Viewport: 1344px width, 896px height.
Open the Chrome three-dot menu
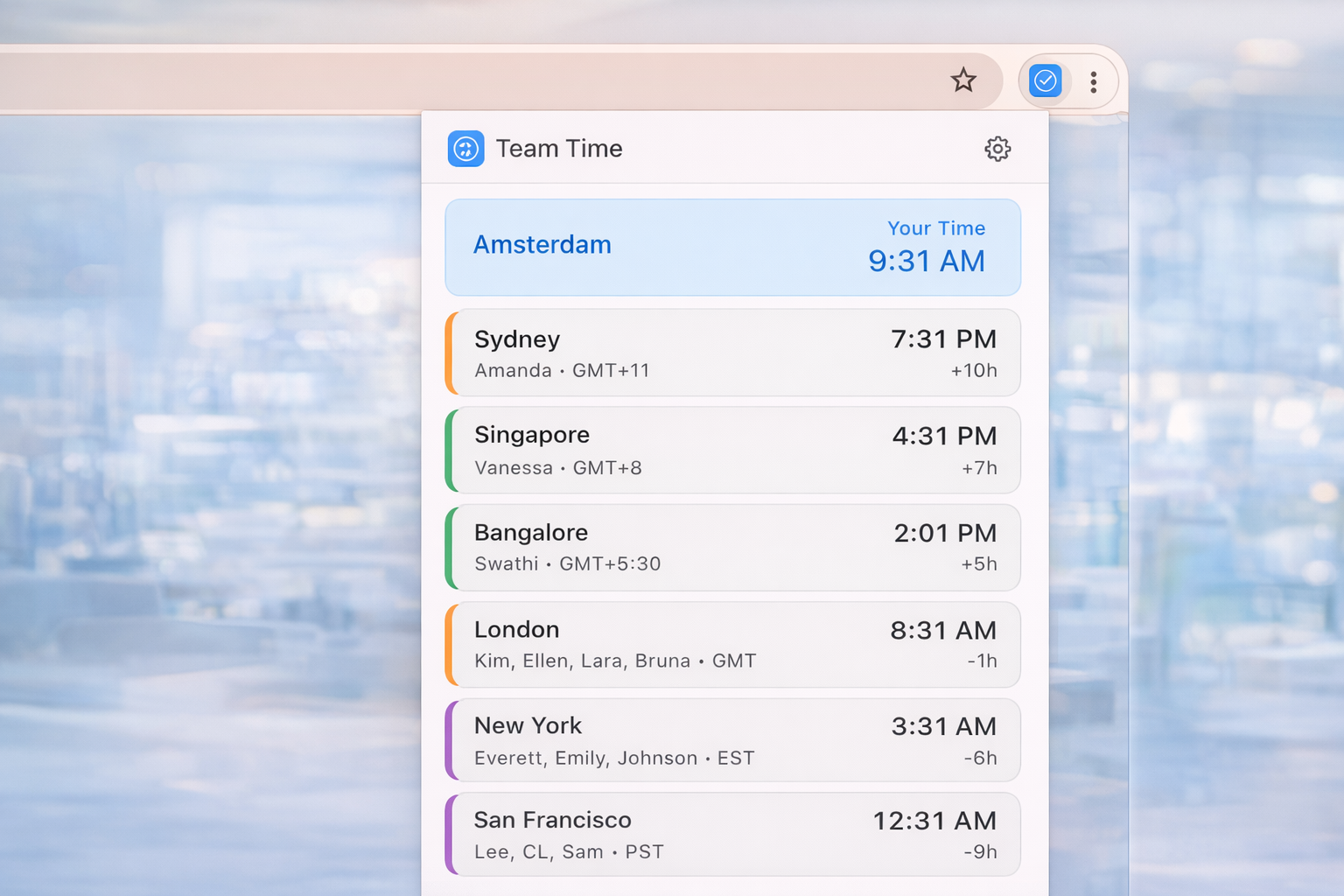pyautogui.click(x=1094, y=80)
